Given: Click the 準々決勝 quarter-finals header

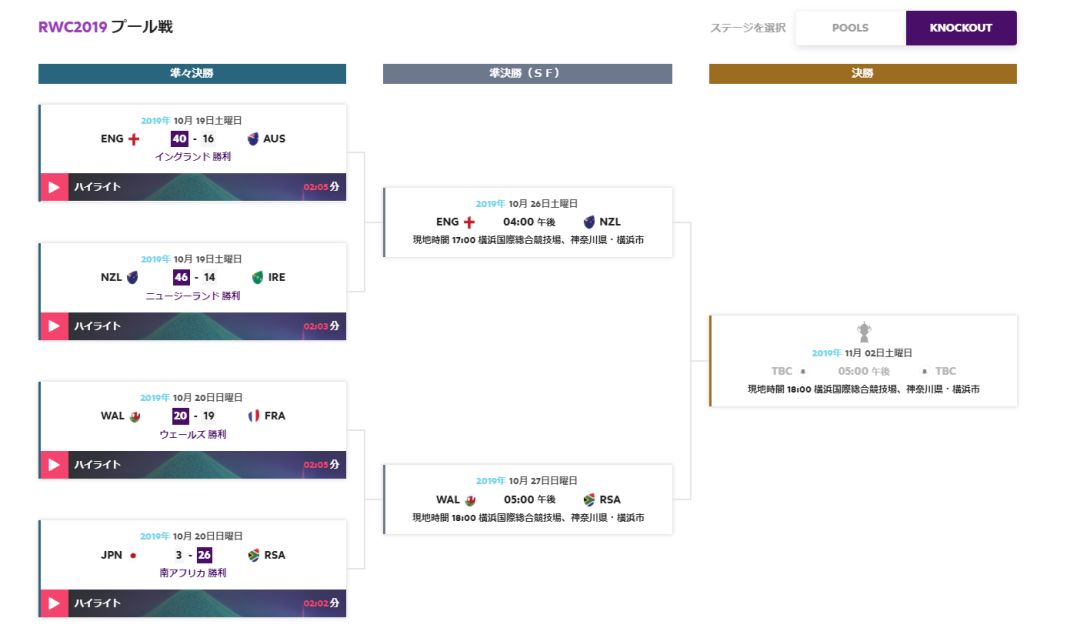Looking at the screenshot, I should [x=192, y=74].
